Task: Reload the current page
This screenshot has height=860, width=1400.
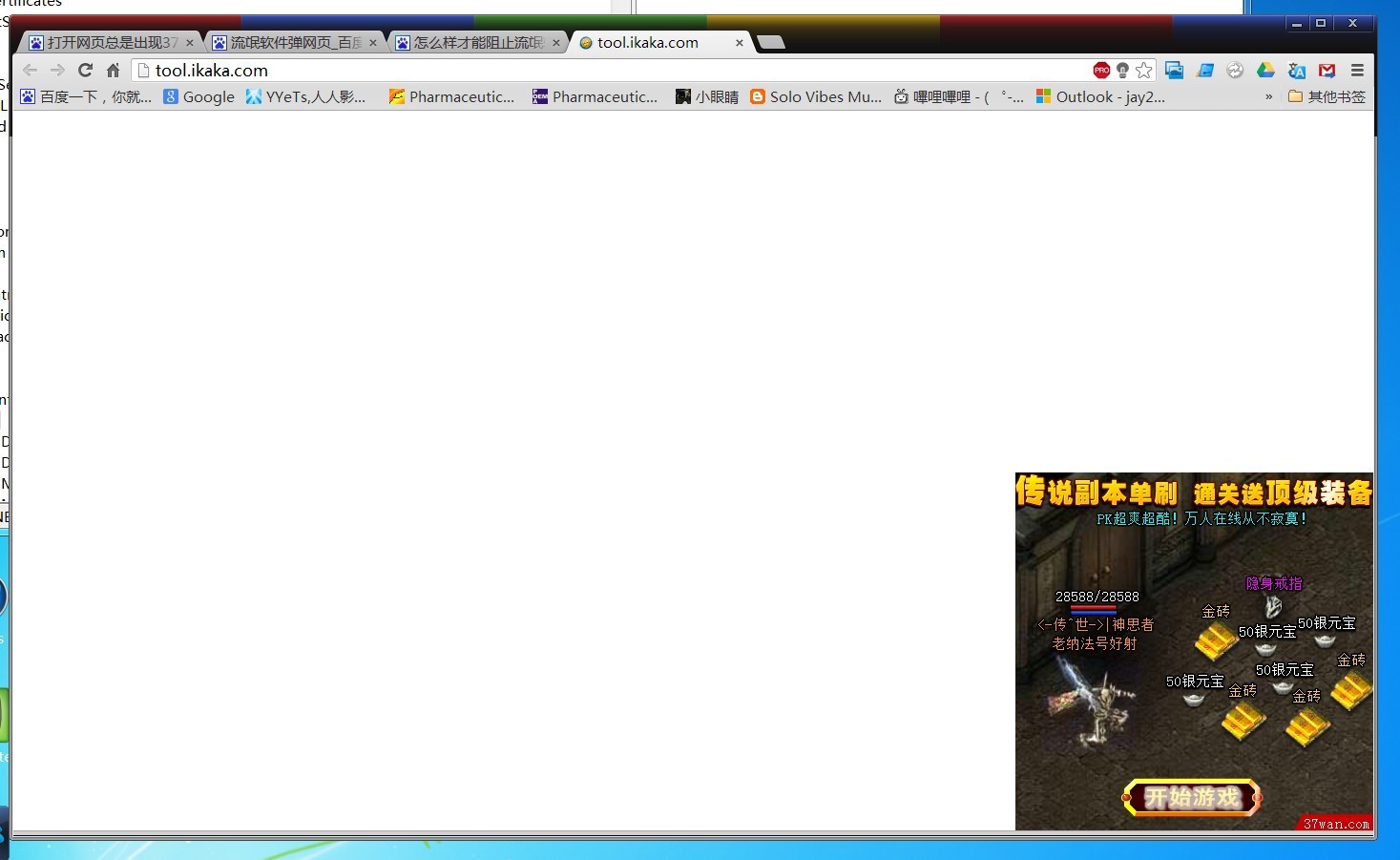Action: point(85,70)
